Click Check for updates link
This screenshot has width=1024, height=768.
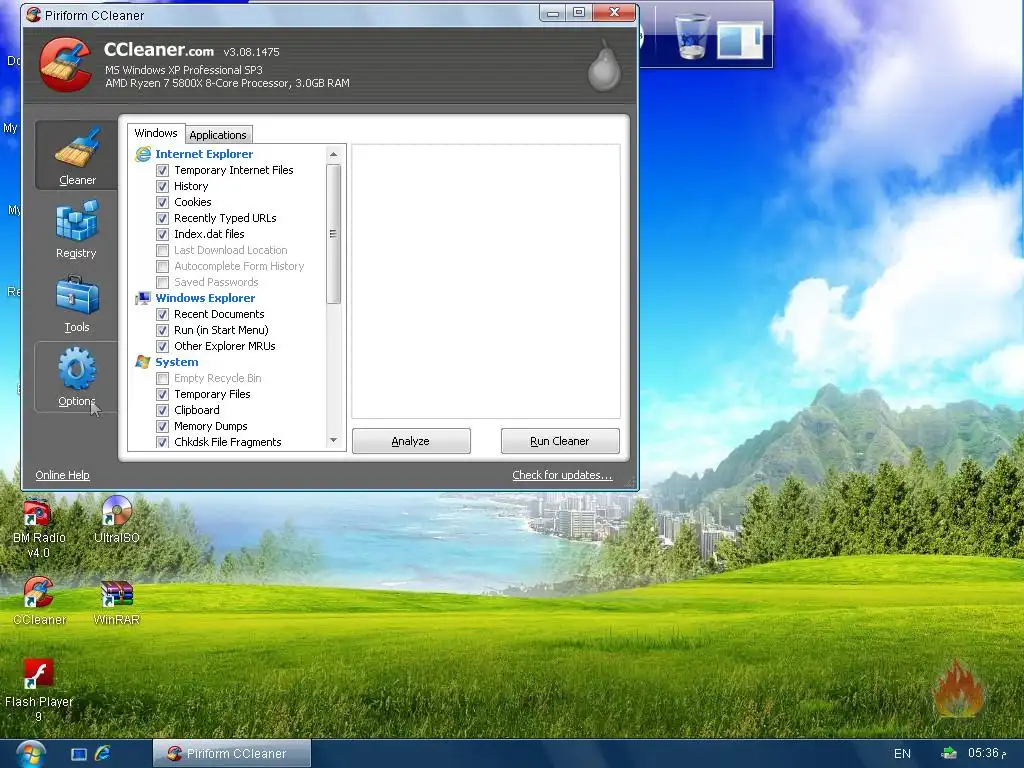[562, 475]
